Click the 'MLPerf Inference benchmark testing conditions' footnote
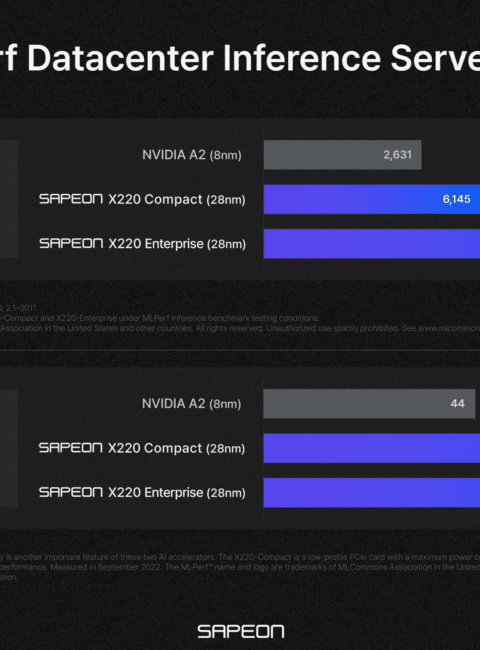The image size is (480, 650). tap(230, 318)
